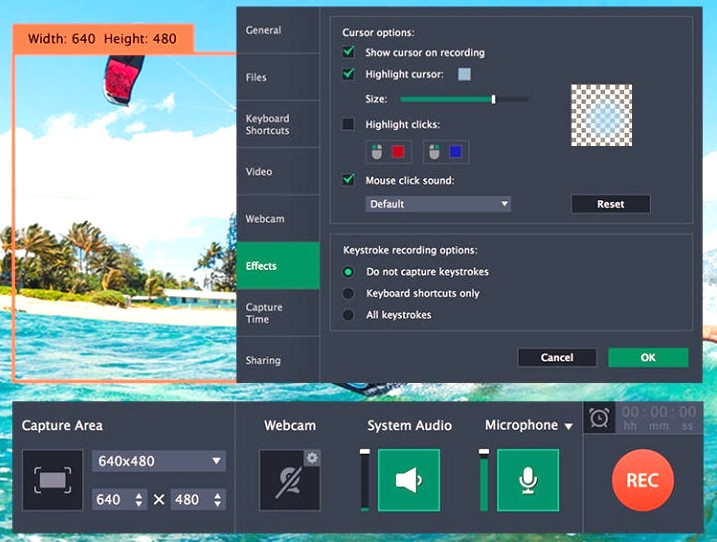Enable the Highlight clicks checkbox
717x542 pixels.
click(348, 124)
